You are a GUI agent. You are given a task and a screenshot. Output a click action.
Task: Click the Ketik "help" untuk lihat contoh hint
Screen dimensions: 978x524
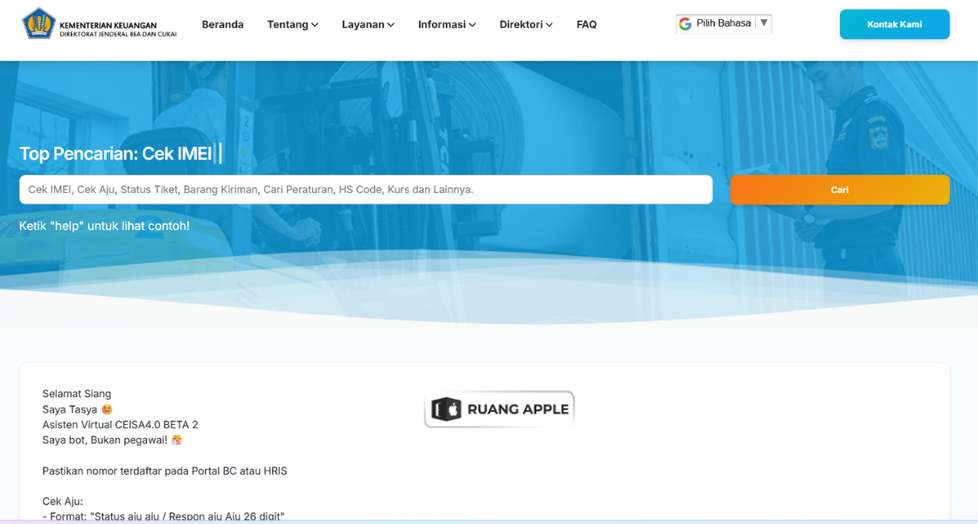pos(104,226)
